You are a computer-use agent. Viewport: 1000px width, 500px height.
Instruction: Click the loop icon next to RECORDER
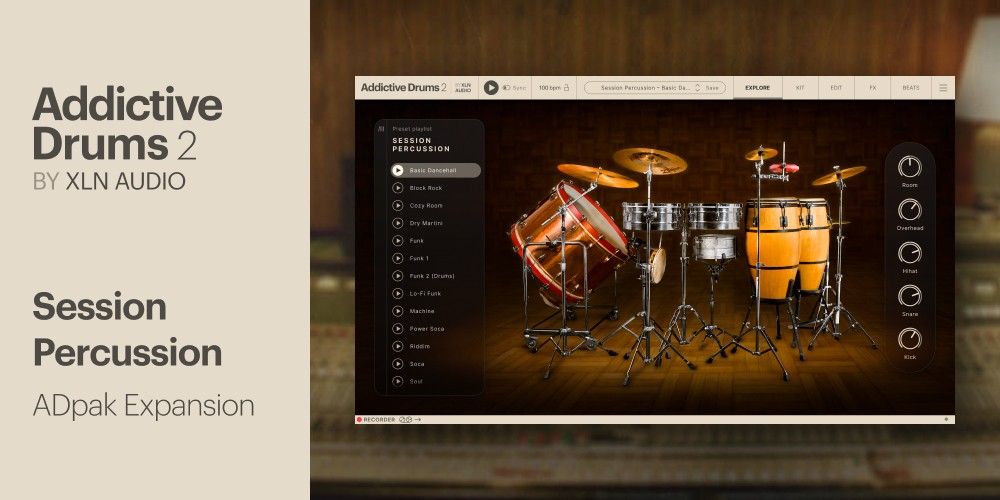click(406, 420)
